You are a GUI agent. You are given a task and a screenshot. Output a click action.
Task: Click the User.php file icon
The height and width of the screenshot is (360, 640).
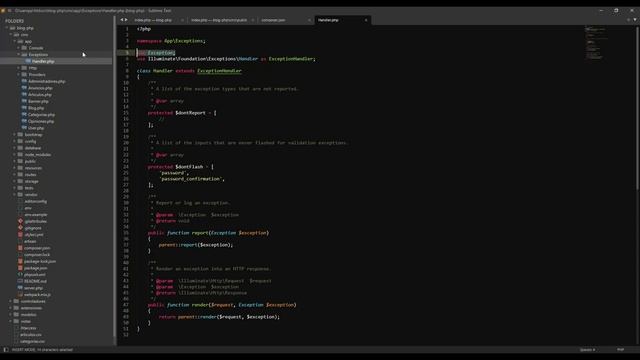(24, 128)
